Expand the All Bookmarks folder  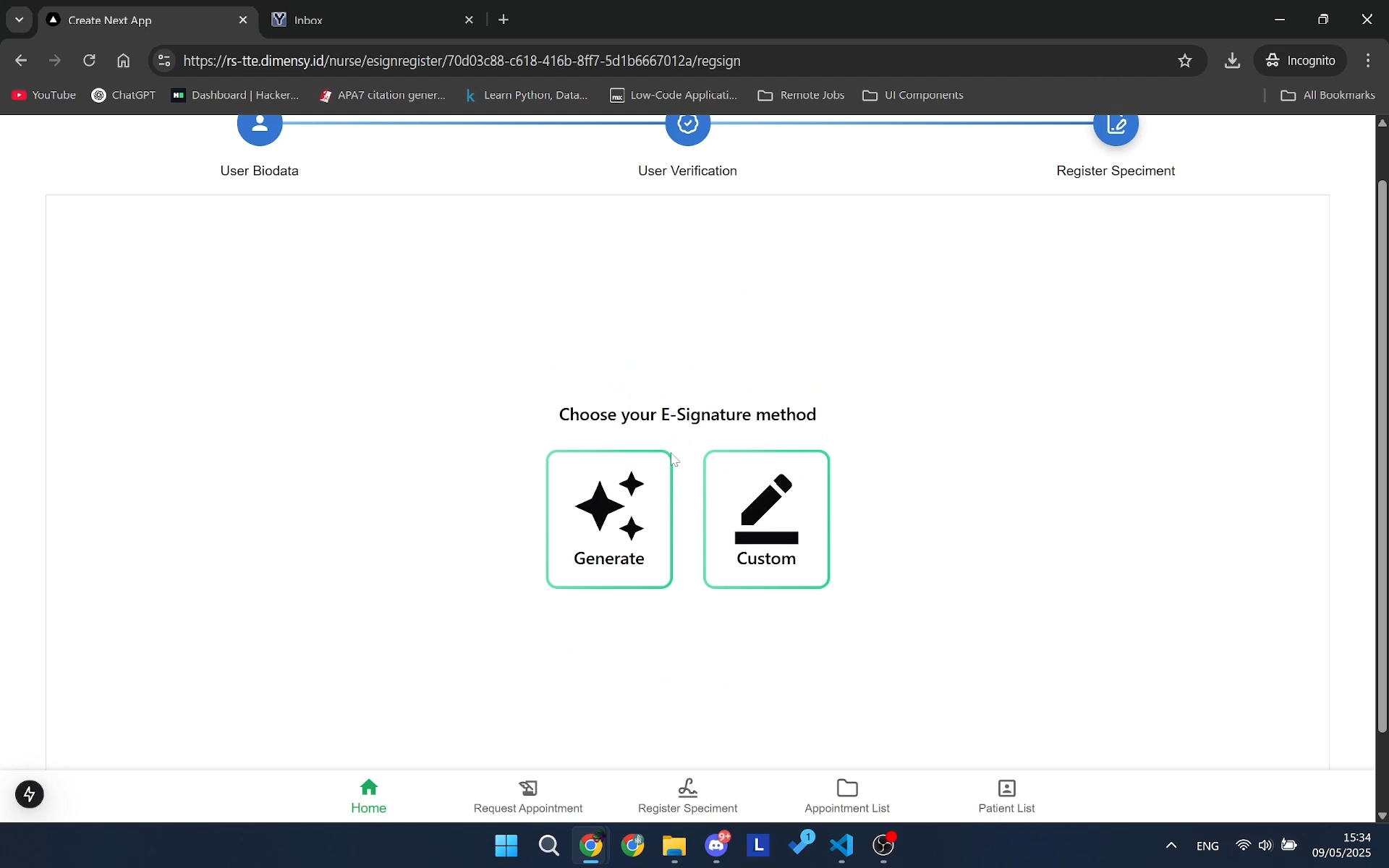[1327, 95]
